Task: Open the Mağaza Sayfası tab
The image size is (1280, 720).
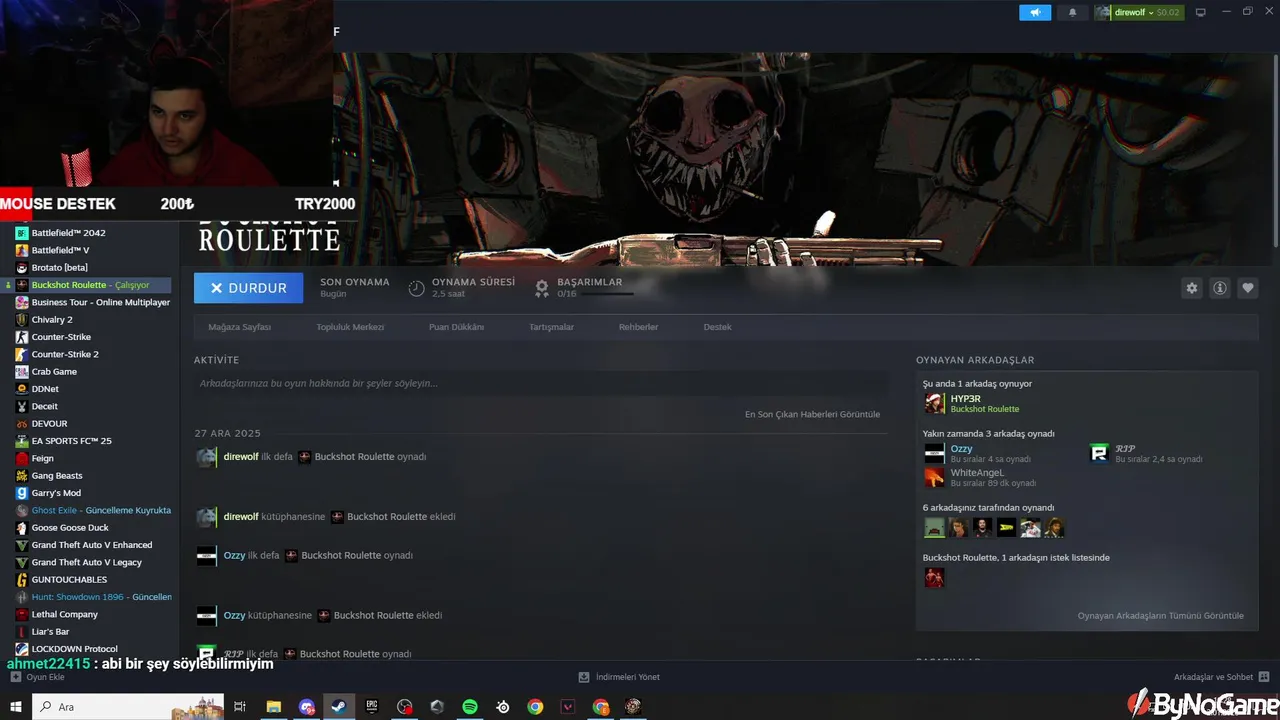Action: coord(240,327)
